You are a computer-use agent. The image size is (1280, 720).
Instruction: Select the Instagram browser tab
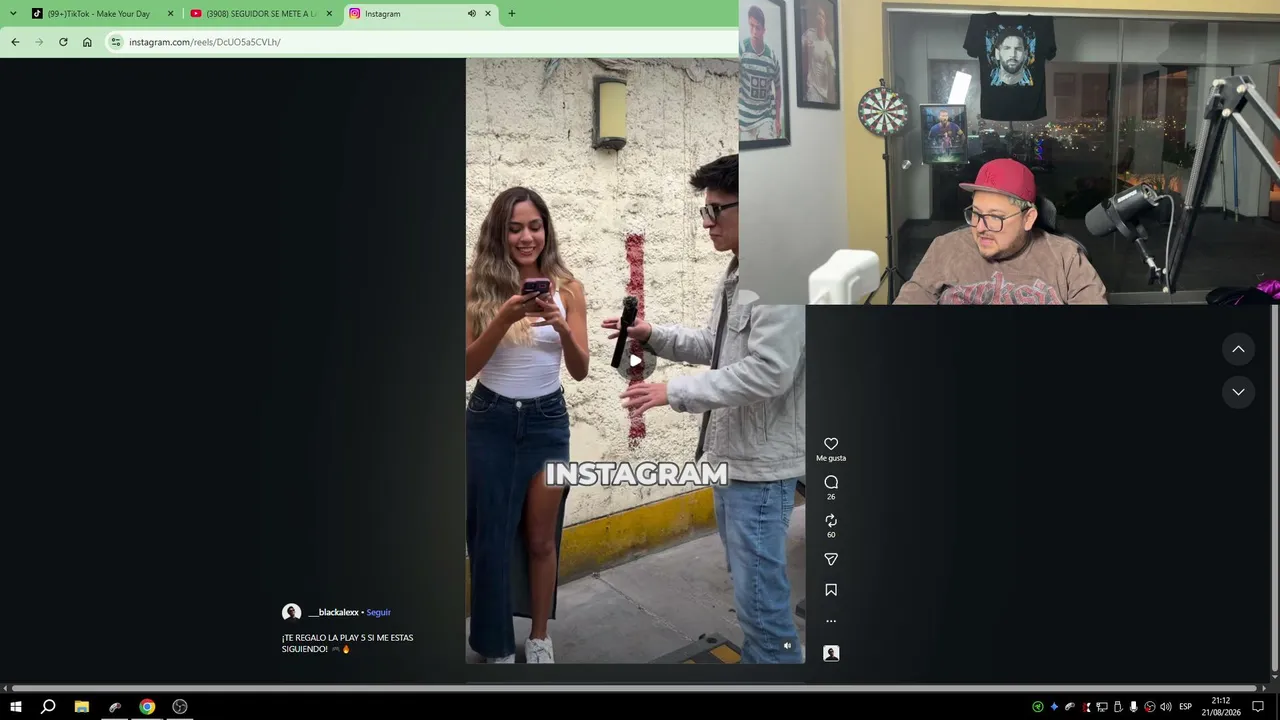(x=420, y=14)
